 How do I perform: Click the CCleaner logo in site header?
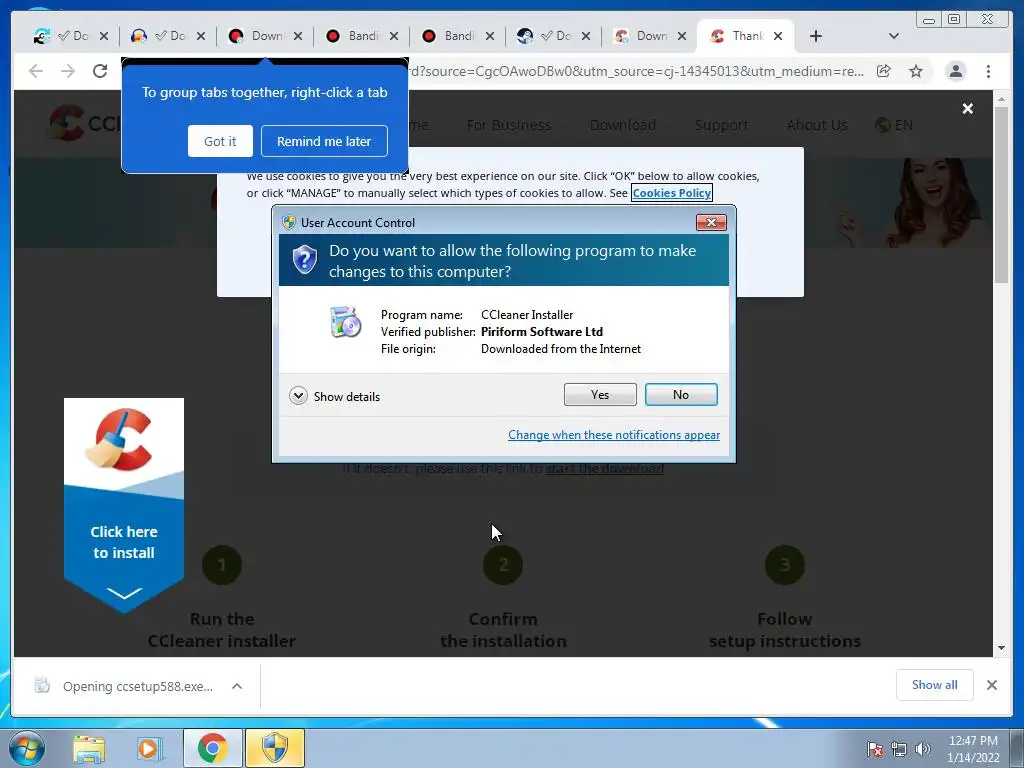point(85,123)
